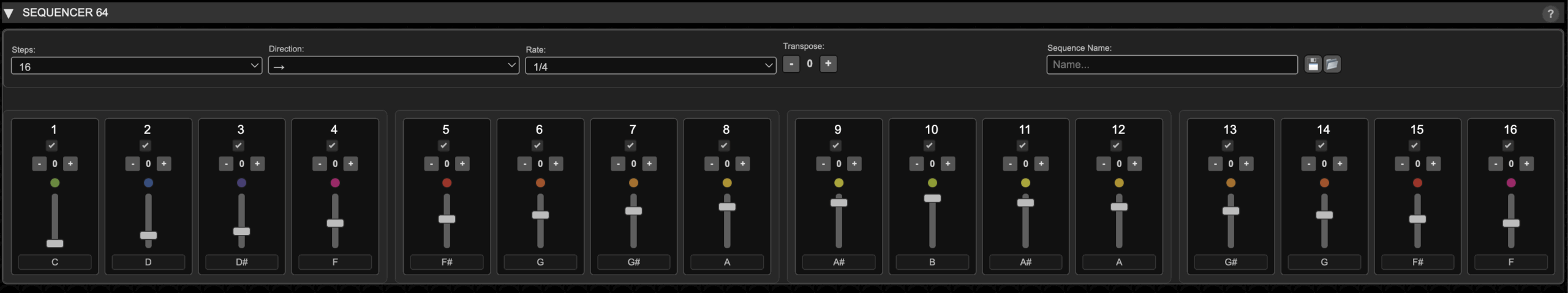Click step 13 note label G#

(x=1231, y=262)
